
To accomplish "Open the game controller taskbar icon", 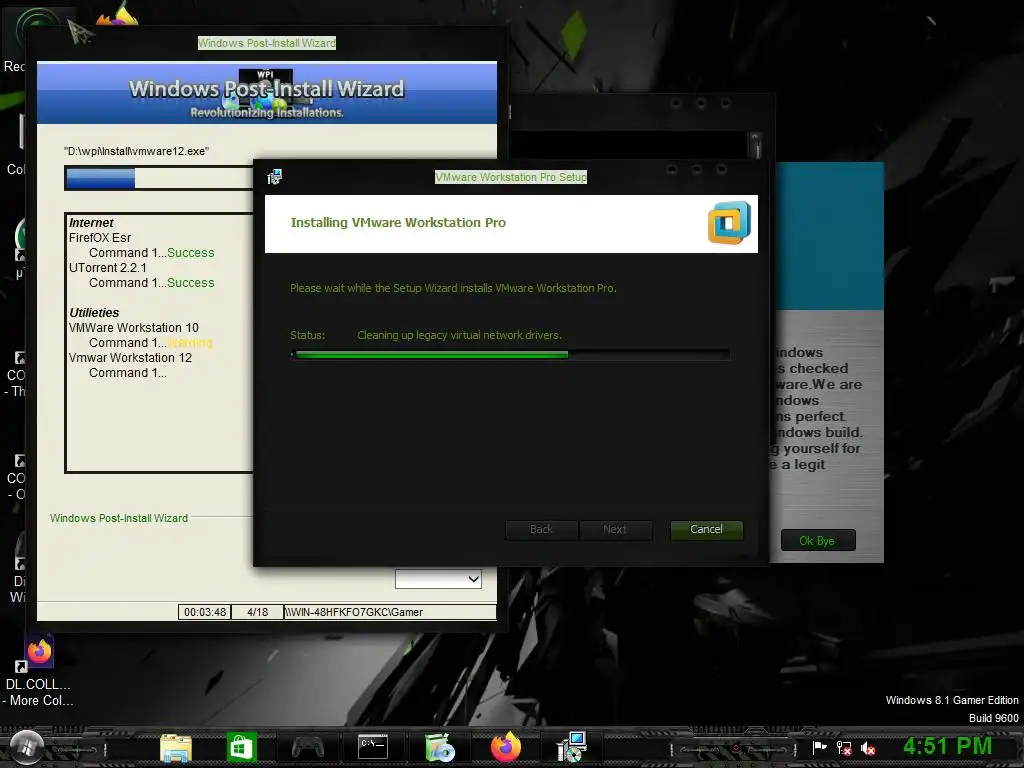I will click(x=308, y=746).
